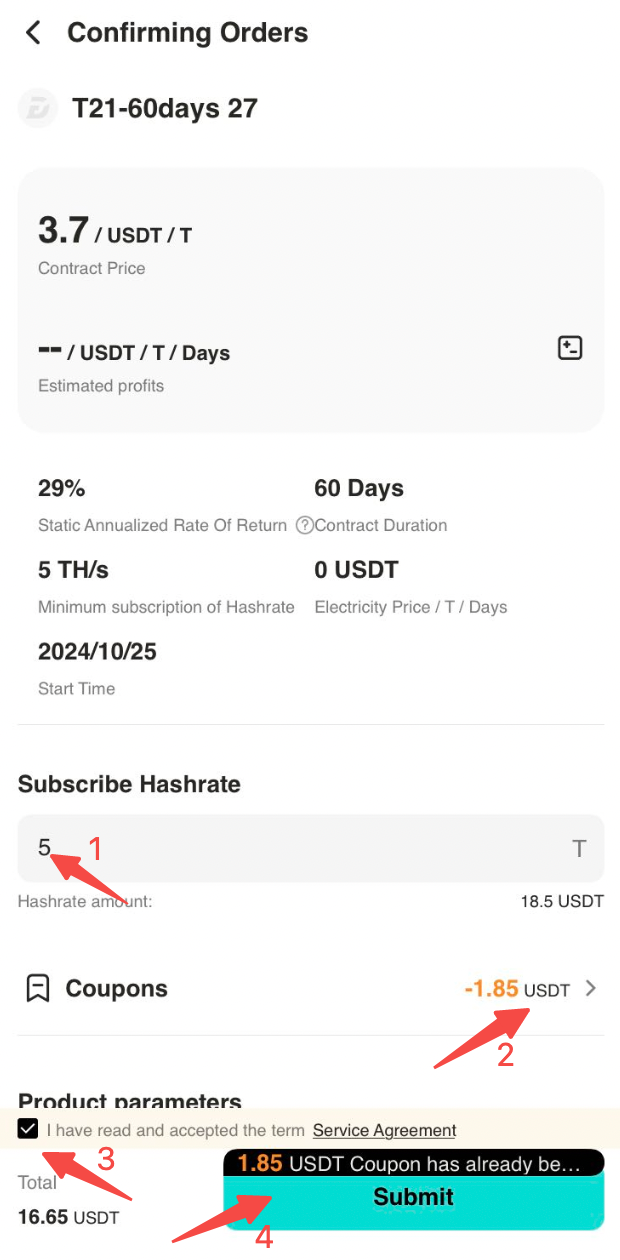This screenshot has width=620, height=1260.
Task: Tap the 60 Days contract duration value
Action: 359,489
